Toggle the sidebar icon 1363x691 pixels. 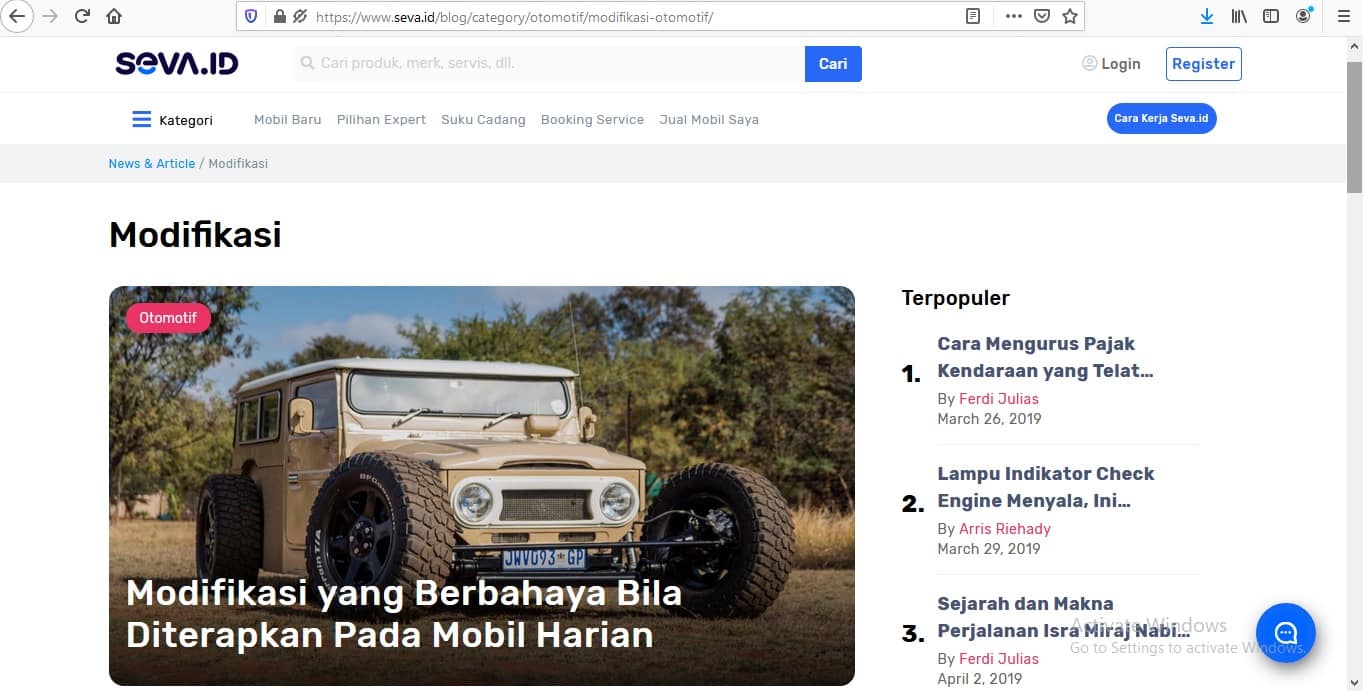pyautogui.click(x=1271, y=16)
